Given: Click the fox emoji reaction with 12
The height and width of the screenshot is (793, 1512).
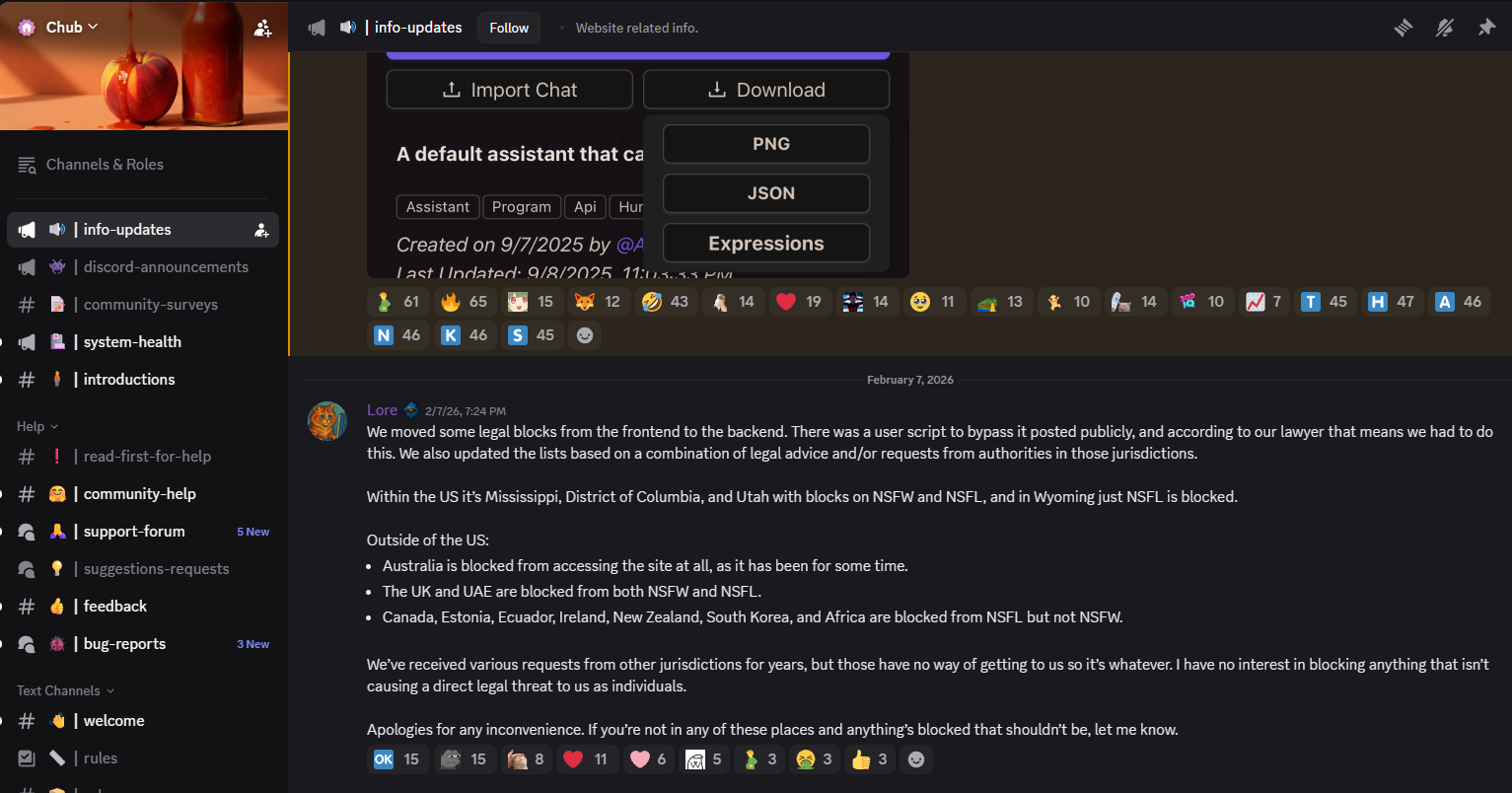Looking at the screenshot, I should pos(600,302).
